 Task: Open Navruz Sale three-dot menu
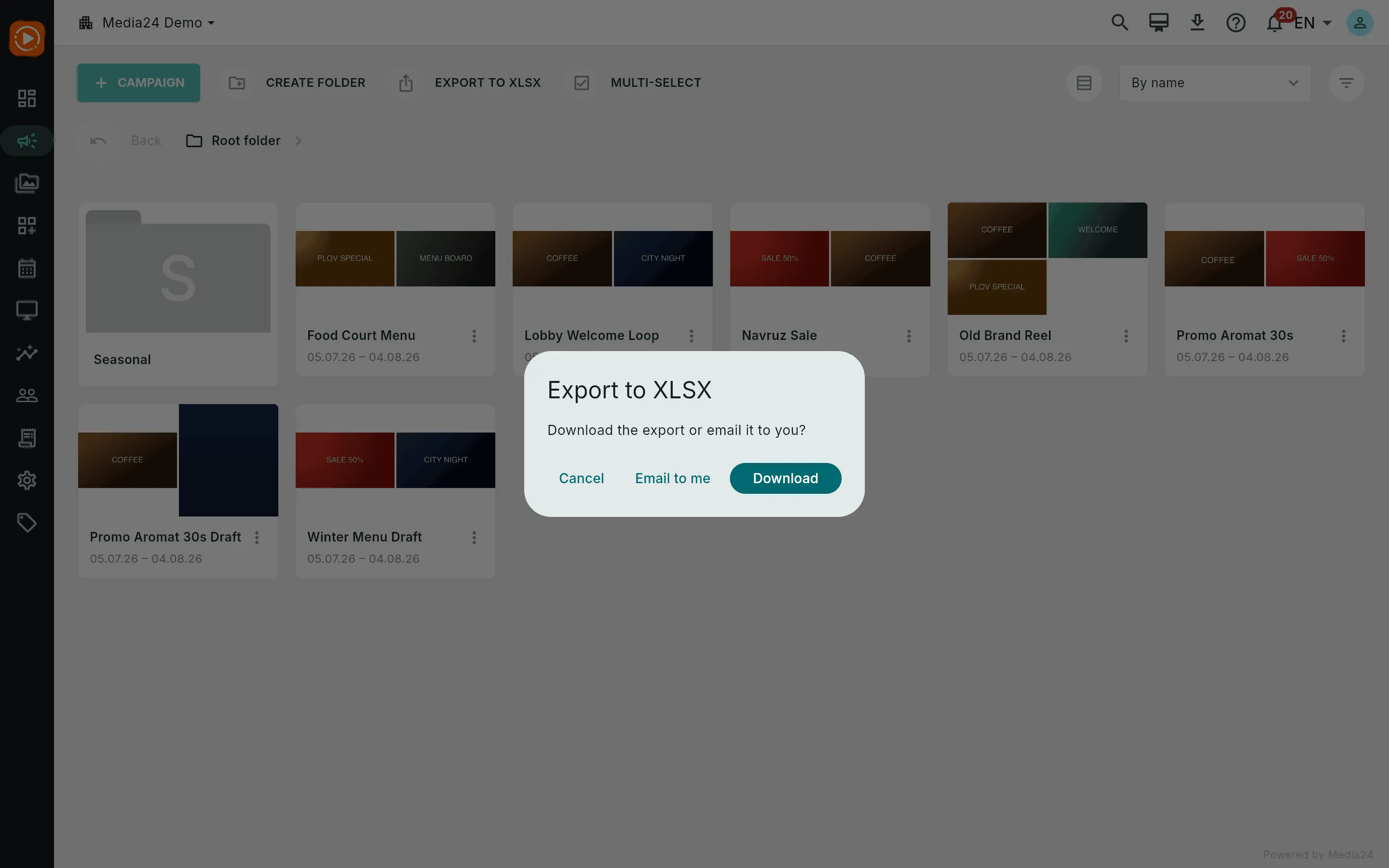pyautogui.click(x=909, y=336)
